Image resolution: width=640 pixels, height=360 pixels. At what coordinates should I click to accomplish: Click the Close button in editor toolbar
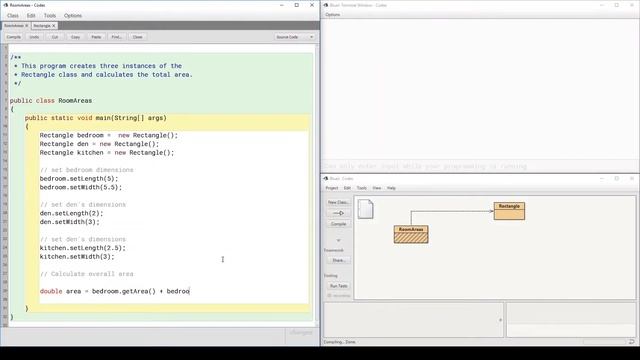click(x=138, y=37)
